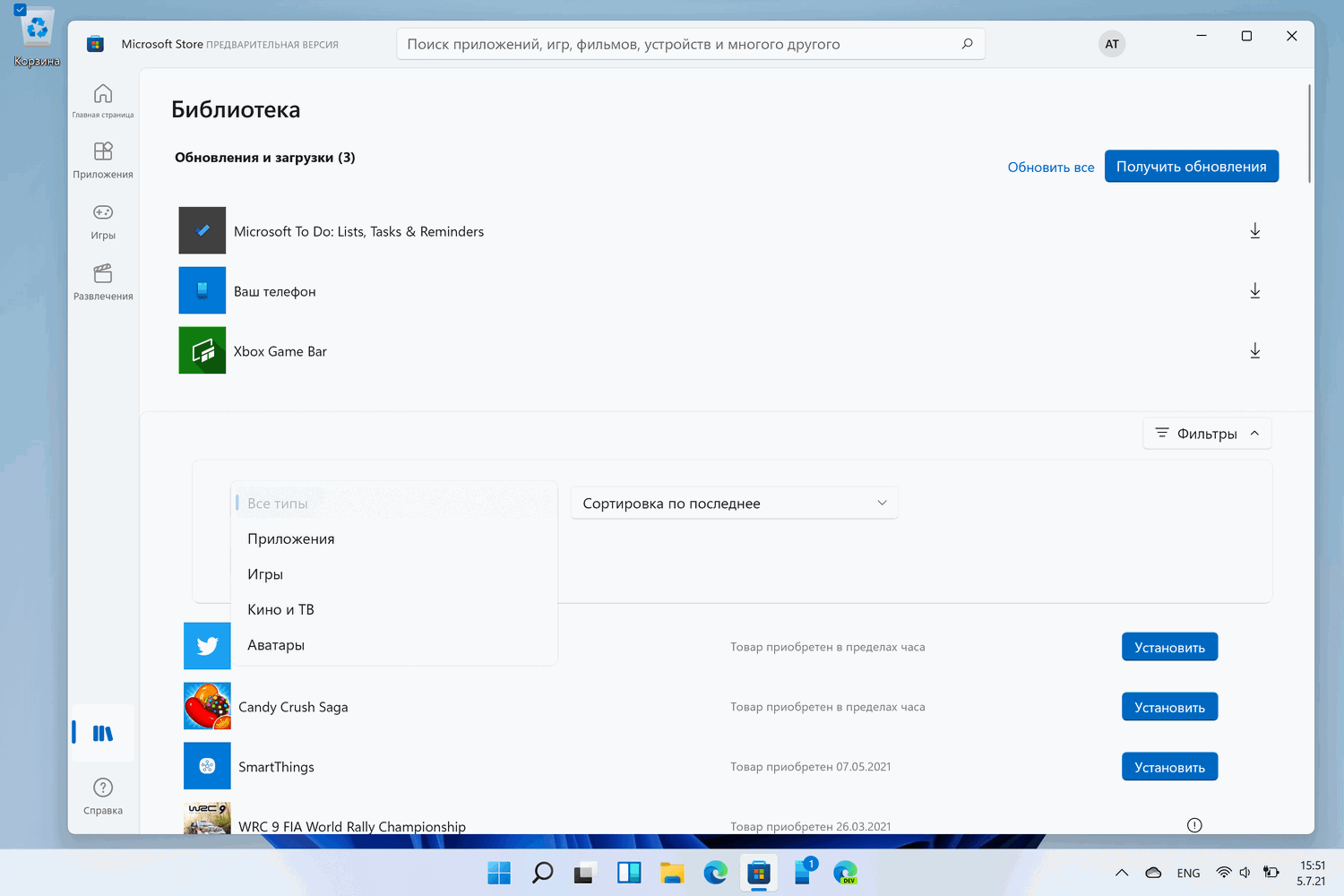The width and height of the screenshot is (1344, 896).
Task: Choose Кино и ТВ filter option
Action: point(394,609)
